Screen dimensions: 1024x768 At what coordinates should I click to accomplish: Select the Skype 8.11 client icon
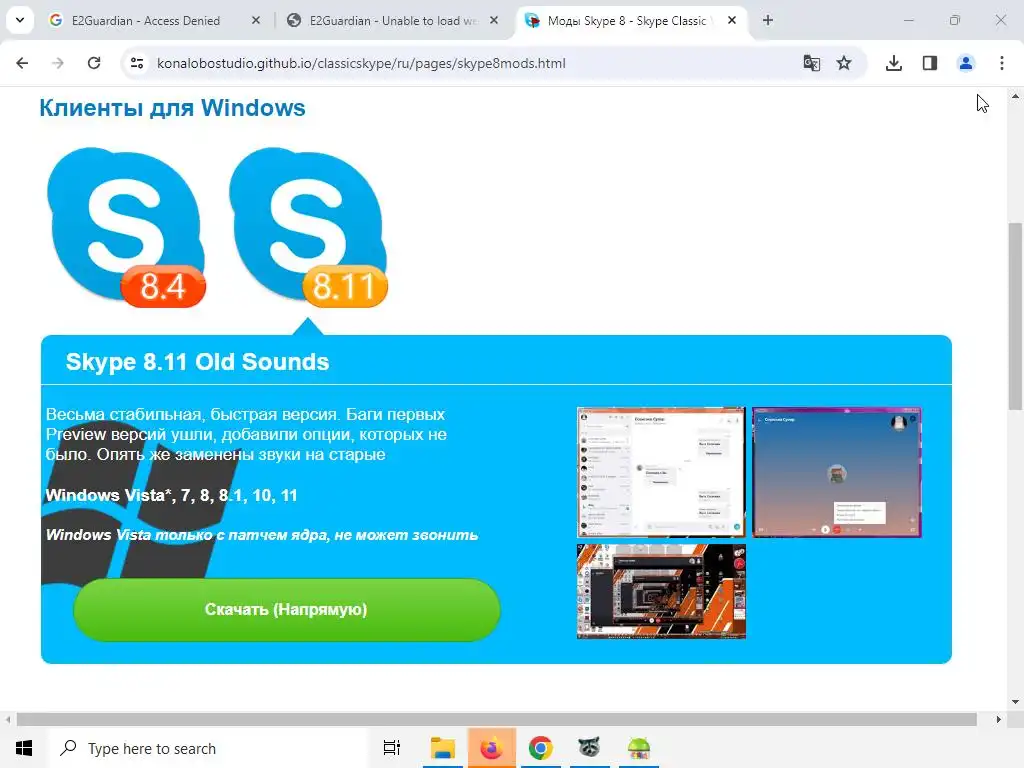[x=308, y=227]
